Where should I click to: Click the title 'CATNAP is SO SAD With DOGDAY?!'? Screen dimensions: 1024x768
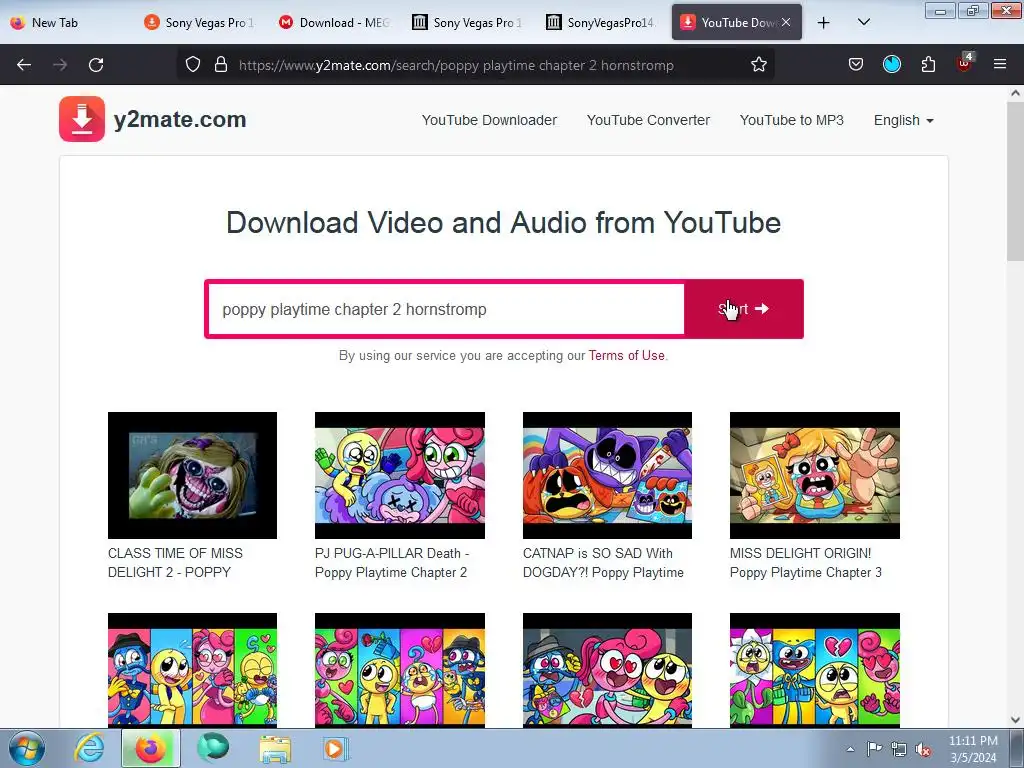603,562
